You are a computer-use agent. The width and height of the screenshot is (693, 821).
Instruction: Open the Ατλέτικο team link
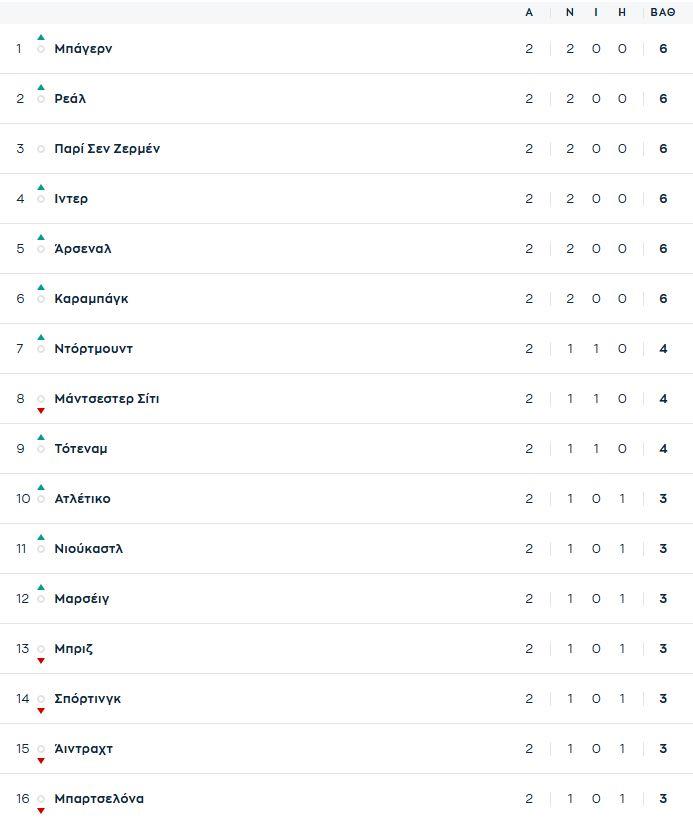click(x=82, y=499)
